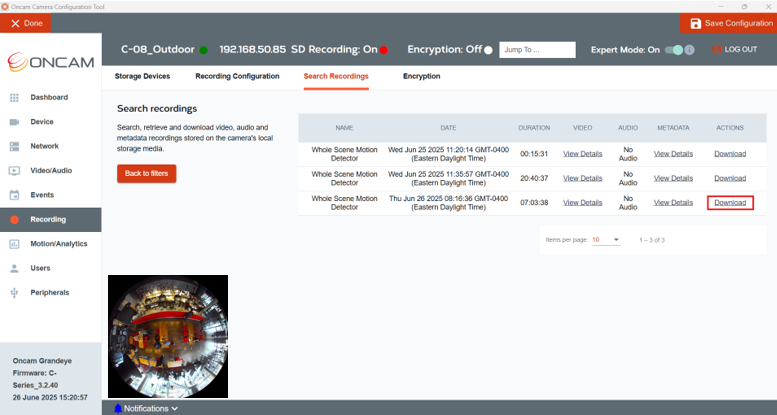Screen dimensions: 777x415
Task: View video details for 20:40:37 recording
Action: [583, 178]
